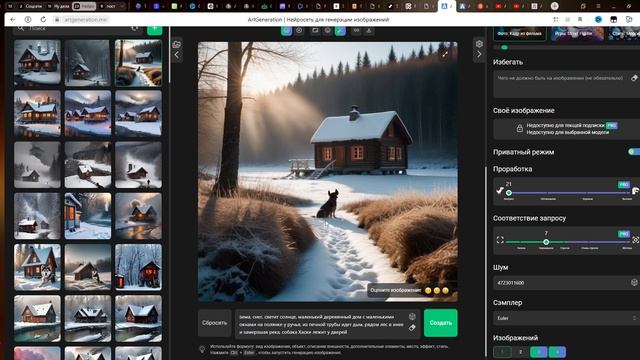640x360 pixels.
Task: Click the lightbulb hint icon below the prompt
Action: pos(202,349)
